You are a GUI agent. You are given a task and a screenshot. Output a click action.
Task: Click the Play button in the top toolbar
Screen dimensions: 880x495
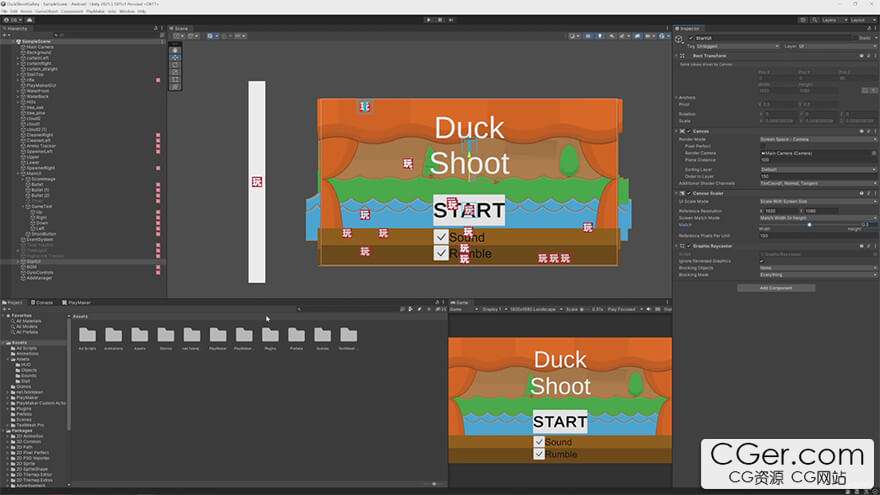(x=429, y=20)
